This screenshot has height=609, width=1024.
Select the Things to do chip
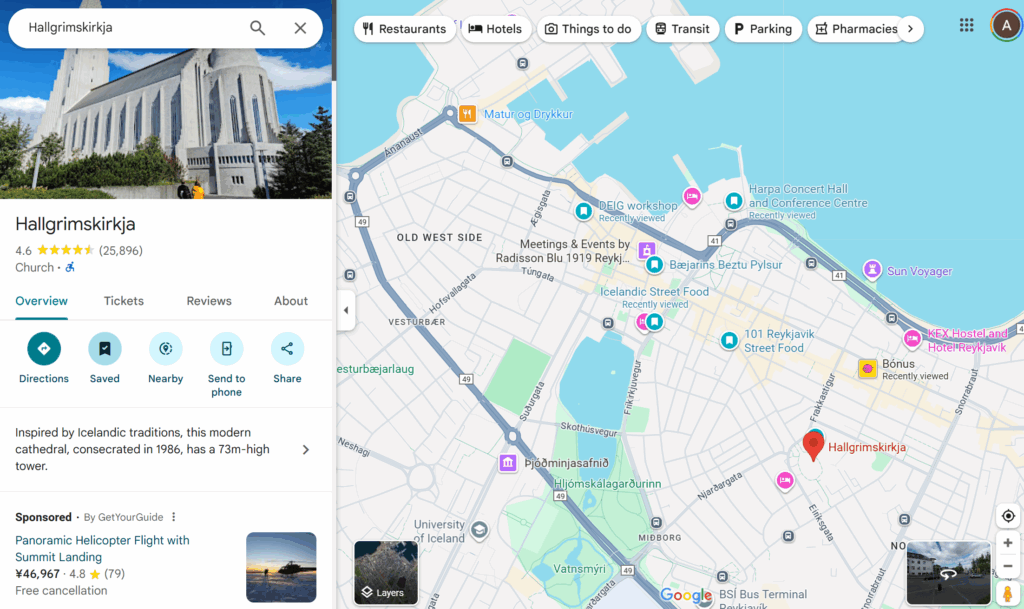point(588,29)
